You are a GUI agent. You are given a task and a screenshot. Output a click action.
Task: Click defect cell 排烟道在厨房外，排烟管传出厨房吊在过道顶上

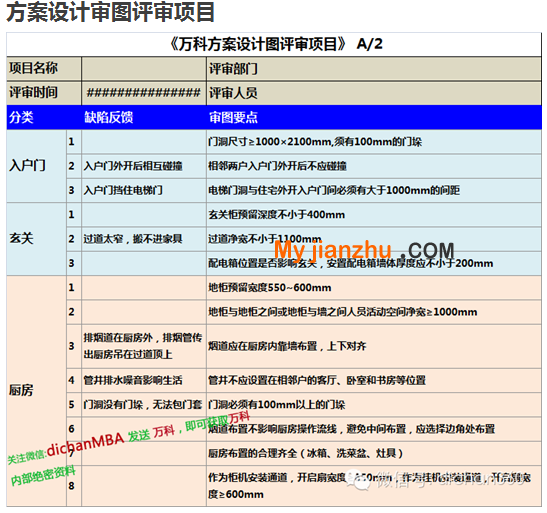[144, 346]
